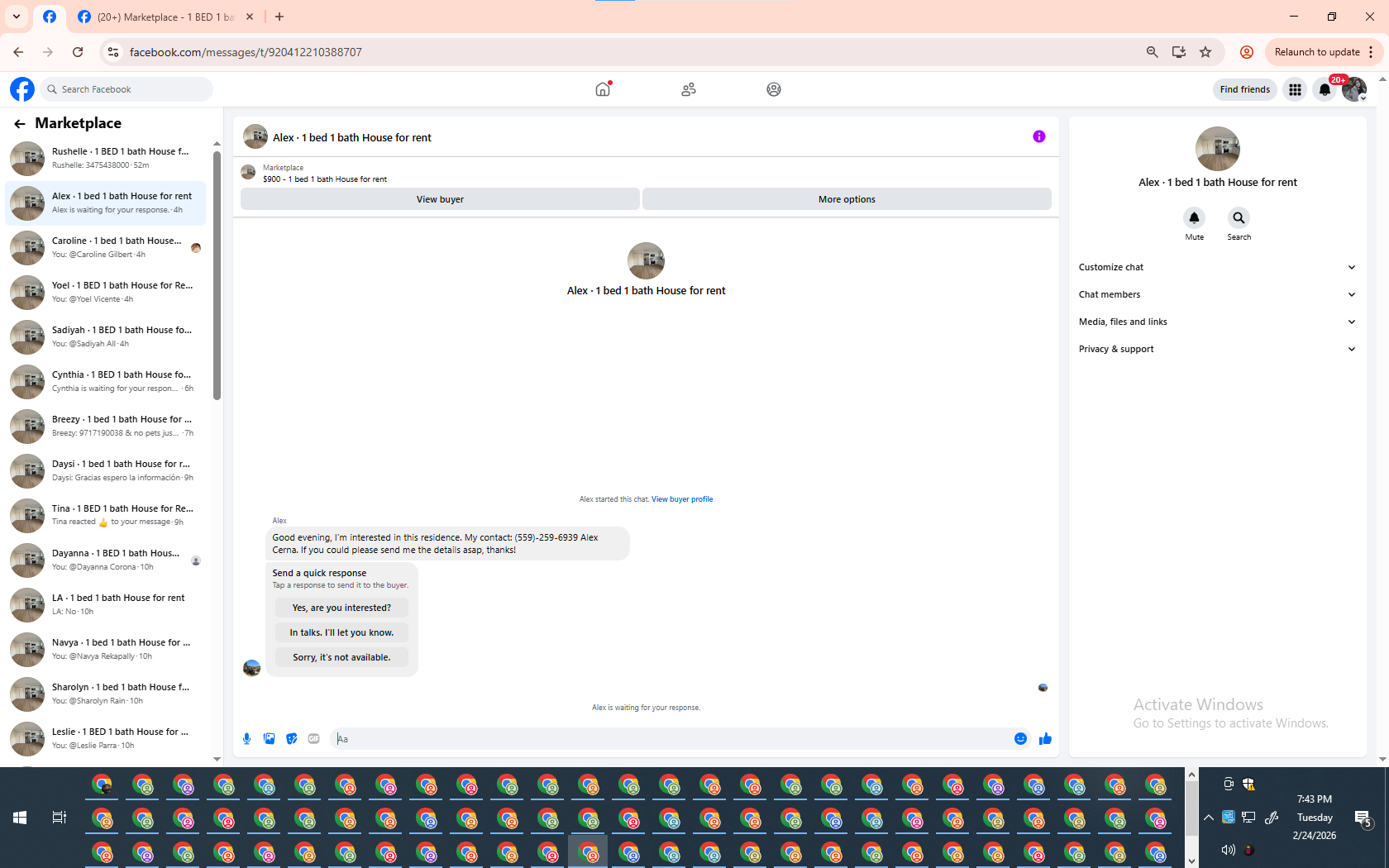Open notifications bell with 20+ badge
Screen dimensions: 1389x868
click(x=1325, y=89)
